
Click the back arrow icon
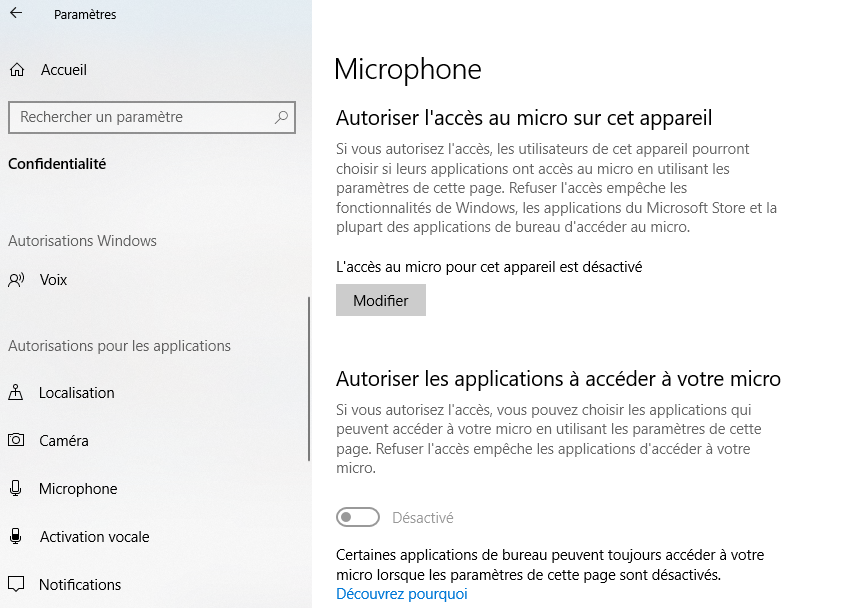coord(16,13)
